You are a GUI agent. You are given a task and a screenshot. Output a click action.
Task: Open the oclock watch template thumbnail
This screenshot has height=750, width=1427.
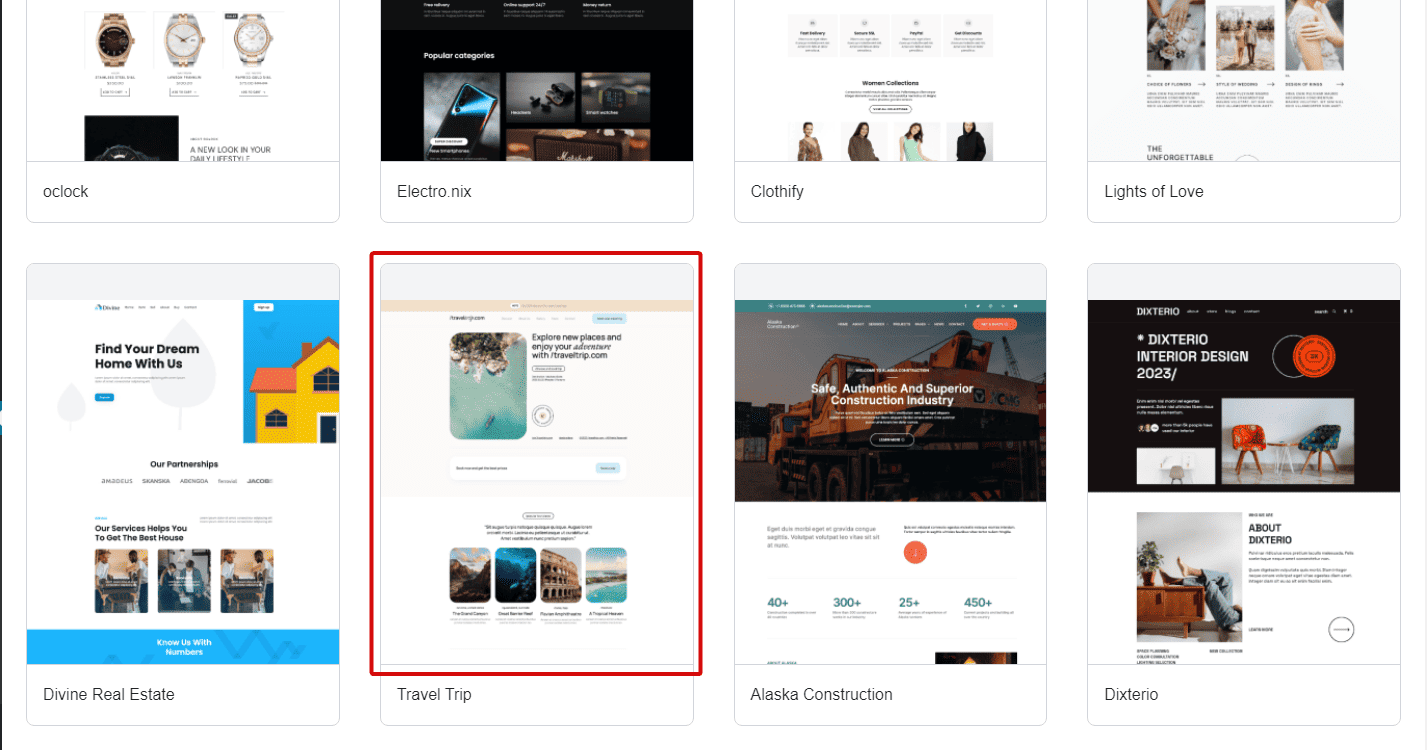pos(183,80)
